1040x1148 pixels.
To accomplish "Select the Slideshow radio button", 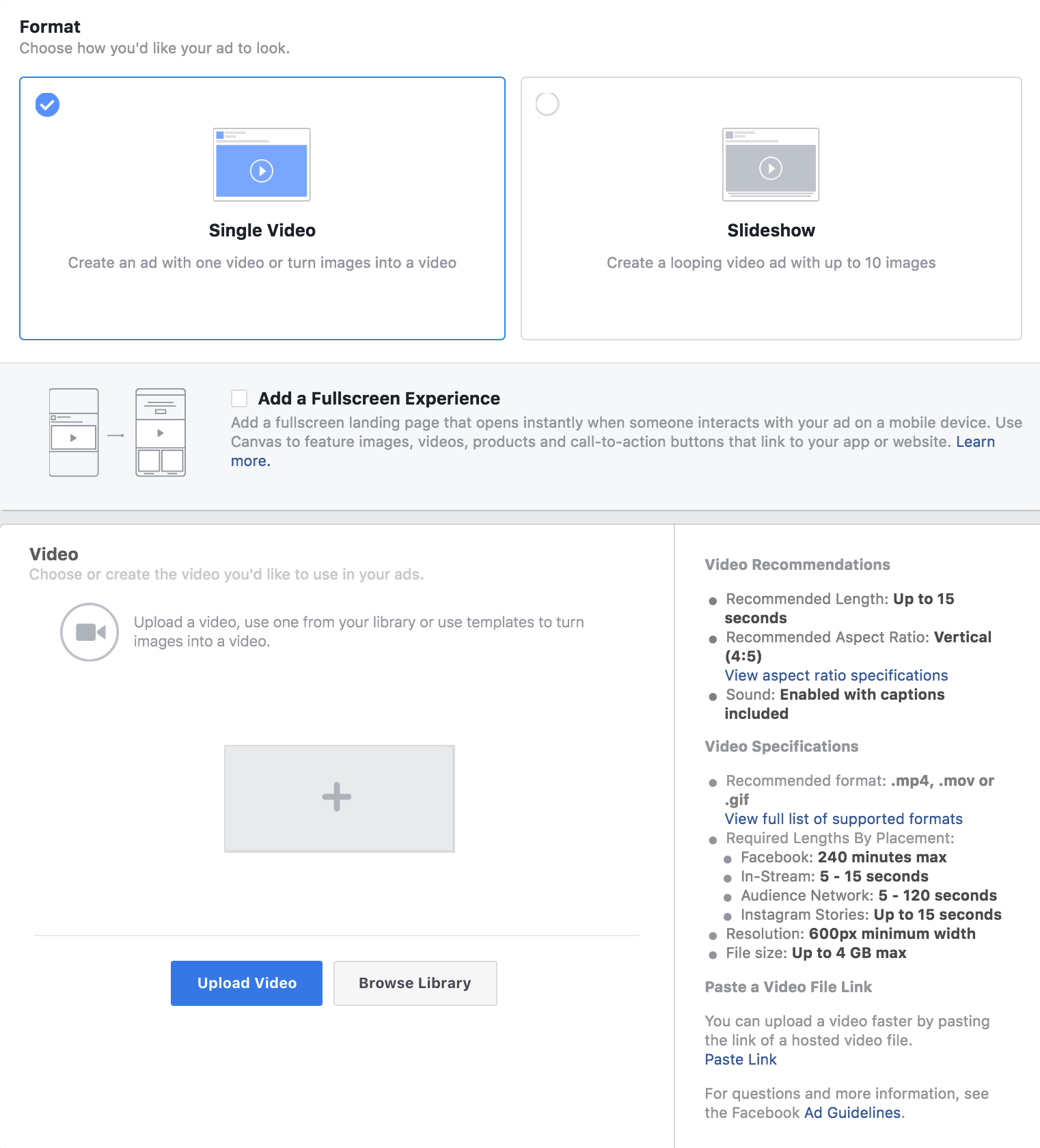I will coord(547,105).
